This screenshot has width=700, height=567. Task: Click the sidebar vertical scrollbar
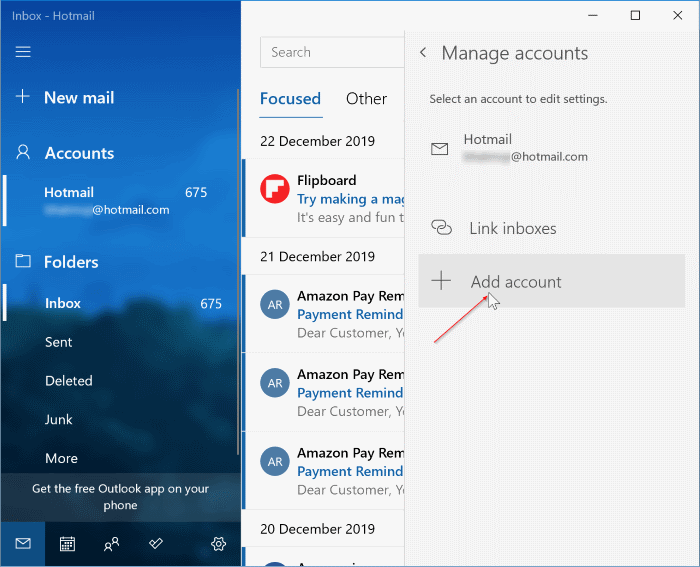click(238, 271)
